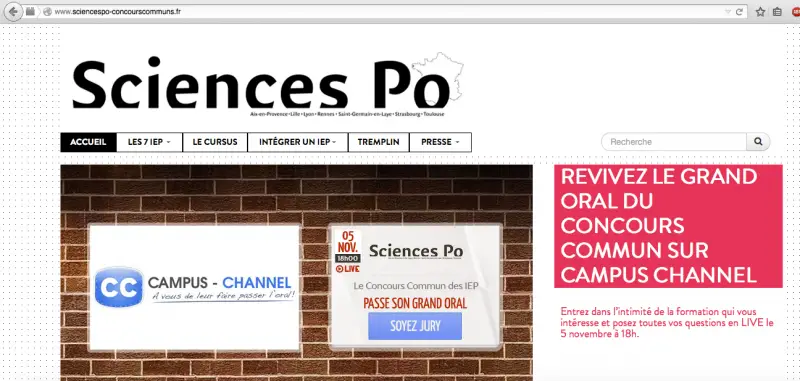Expand the LES 7 IEP menu
Viewport: 800px width, 381px height.
point(149,142)
